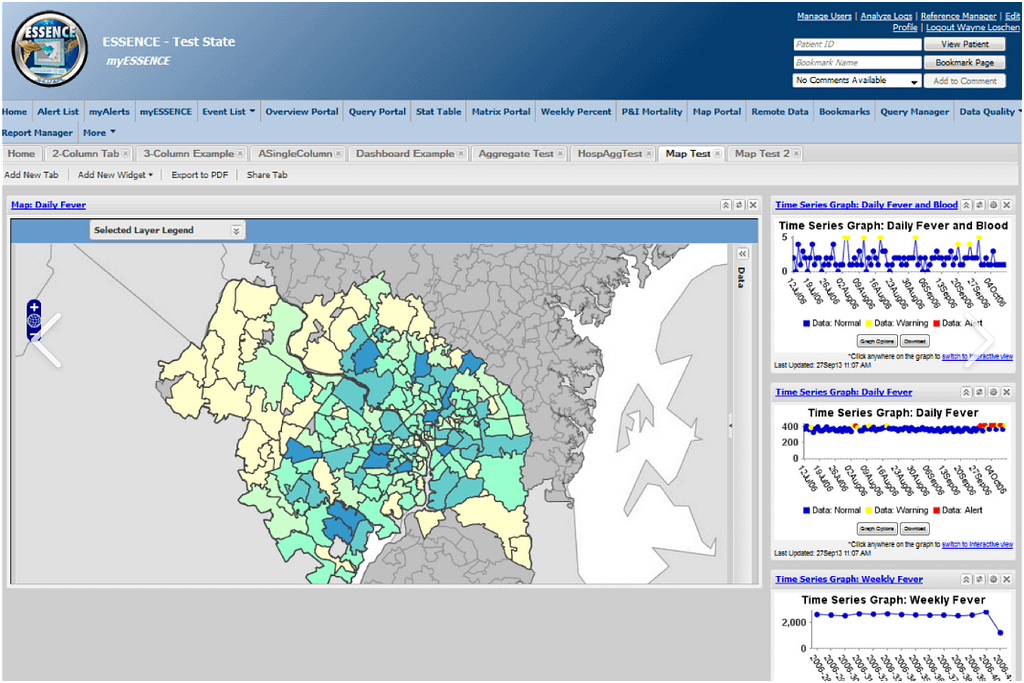Image resolution: width=1024 pixels, height=683 pixels.
Task: Collapse the Map: Daily Fever widget
Action: pos(724,205)
